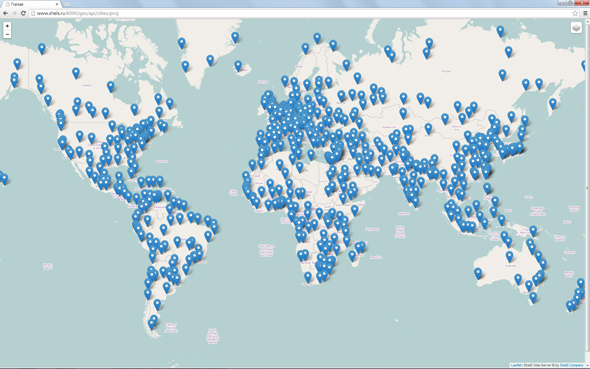This screenshot has width=590, height=369.
Task: Open the map layers control
Action: [x=576, y=28]
